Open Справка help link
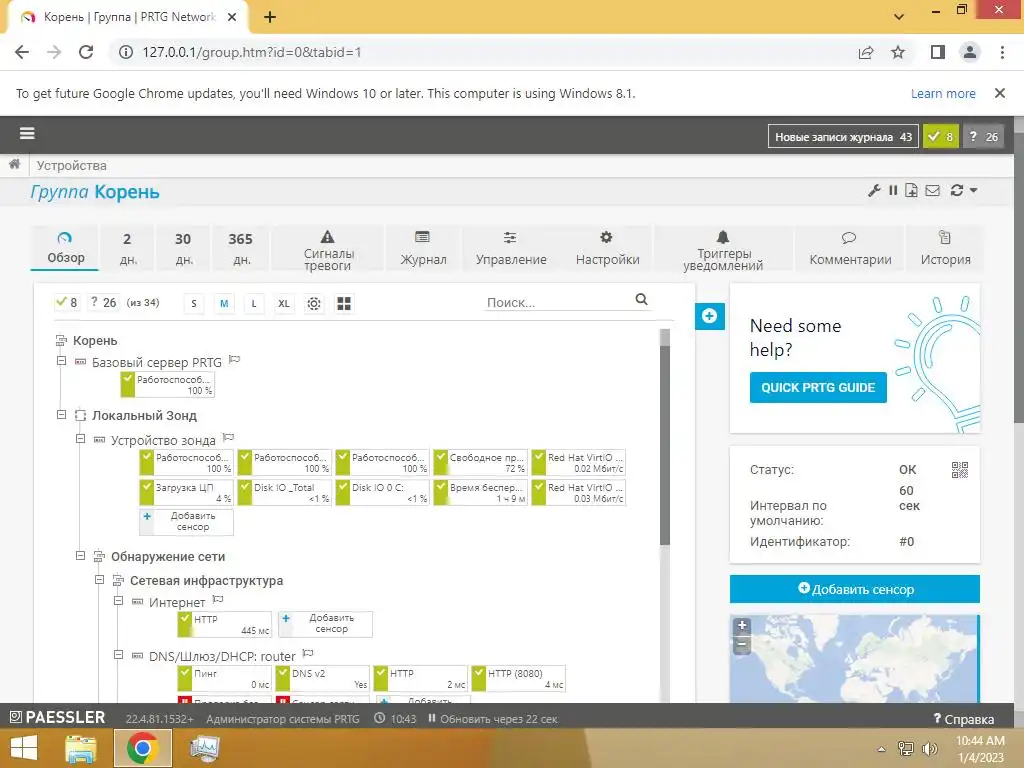 coord(964,719)
